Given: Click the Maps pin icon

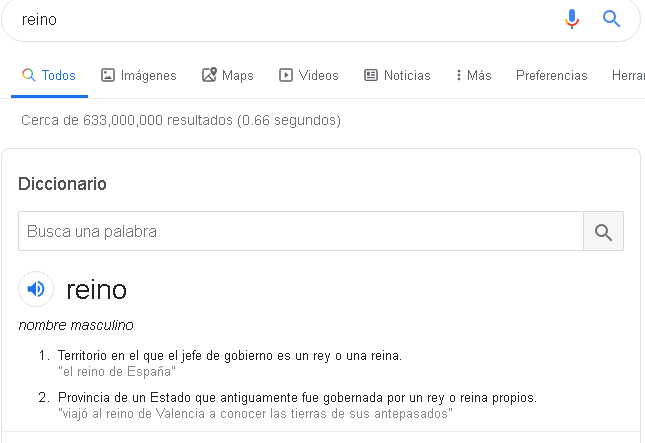Looking at the screenshot, I should pos(209,75).
